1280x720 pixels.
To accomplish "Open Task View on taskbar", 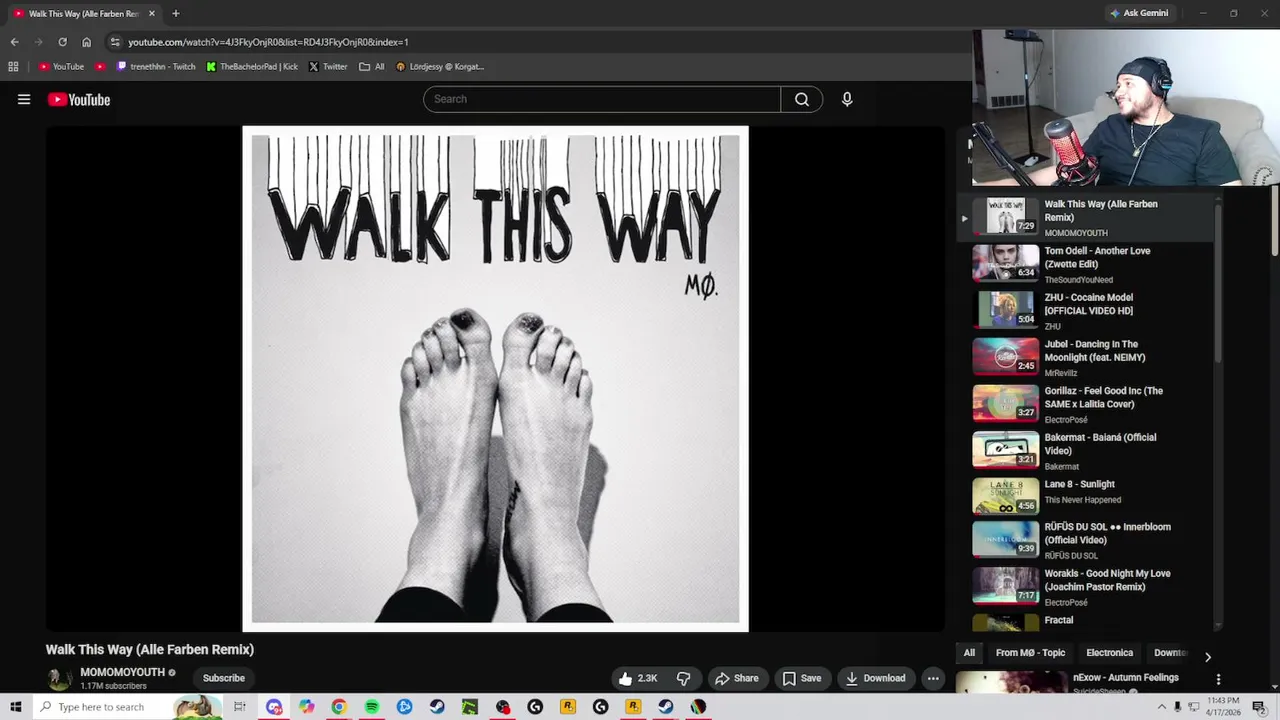I will 240,707.
